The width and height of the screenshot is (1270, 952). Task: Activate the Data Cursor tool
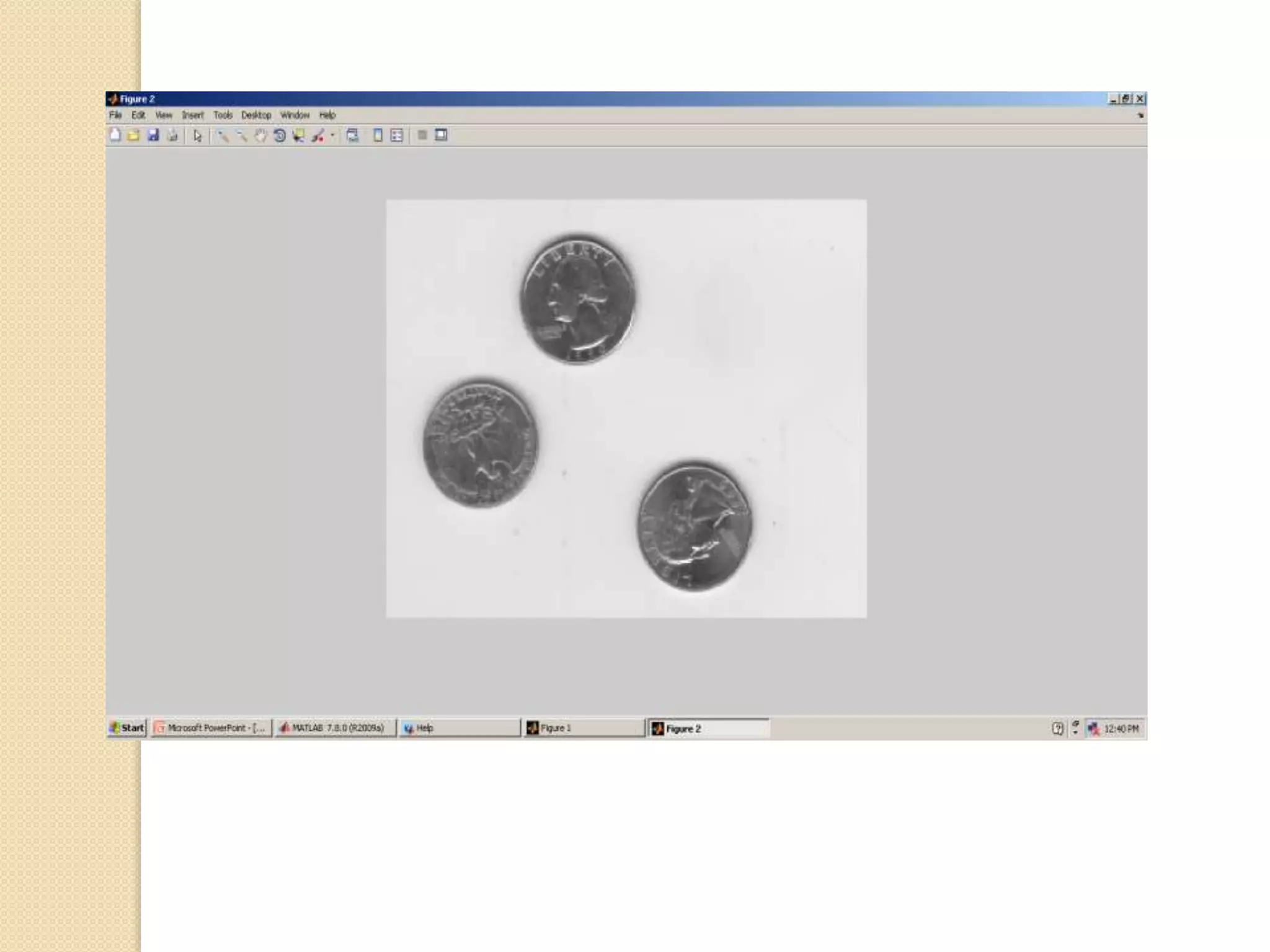(x=299, y=136)
